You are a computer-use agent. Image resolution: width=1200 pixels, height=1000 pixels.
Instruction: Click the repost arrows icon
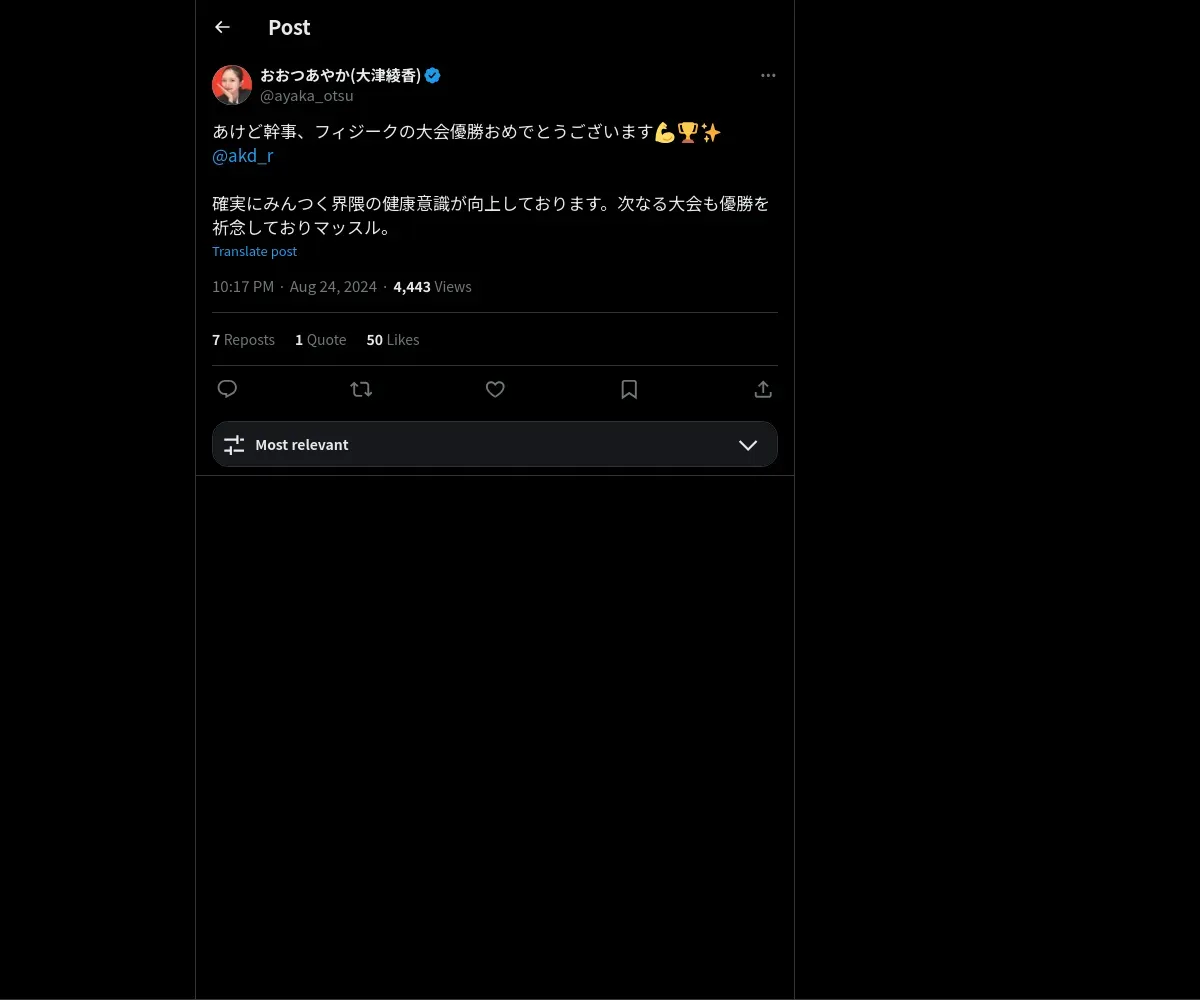click(x=361, y=389)
